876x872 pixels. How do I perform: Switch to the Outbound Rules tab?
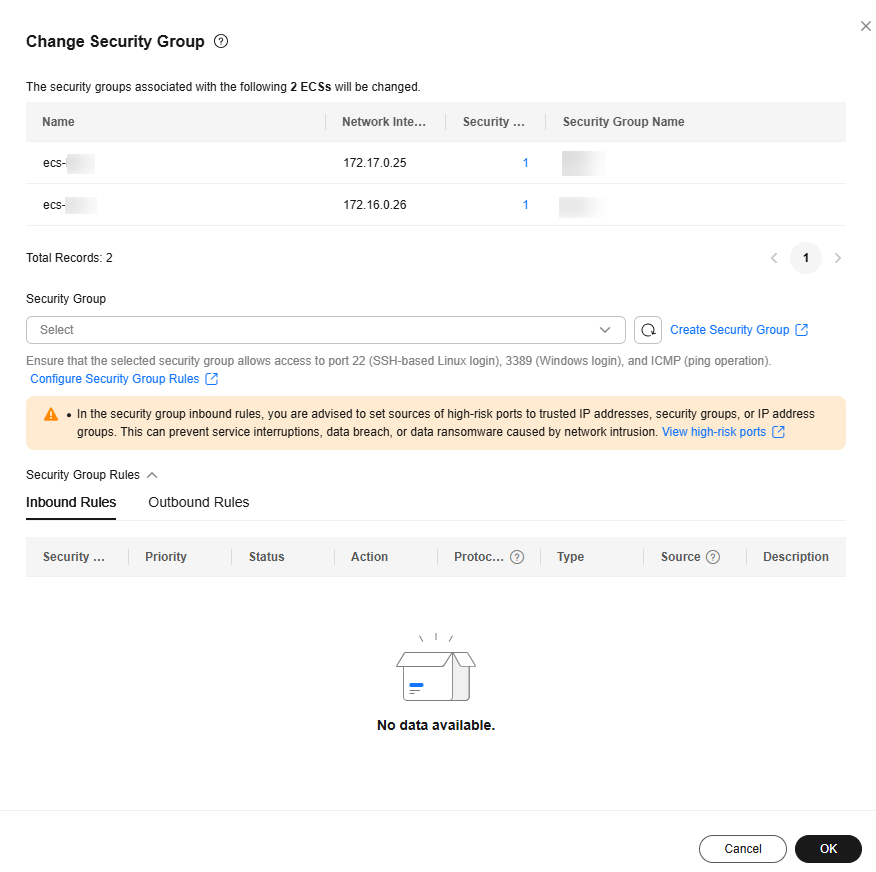[199, 502]
